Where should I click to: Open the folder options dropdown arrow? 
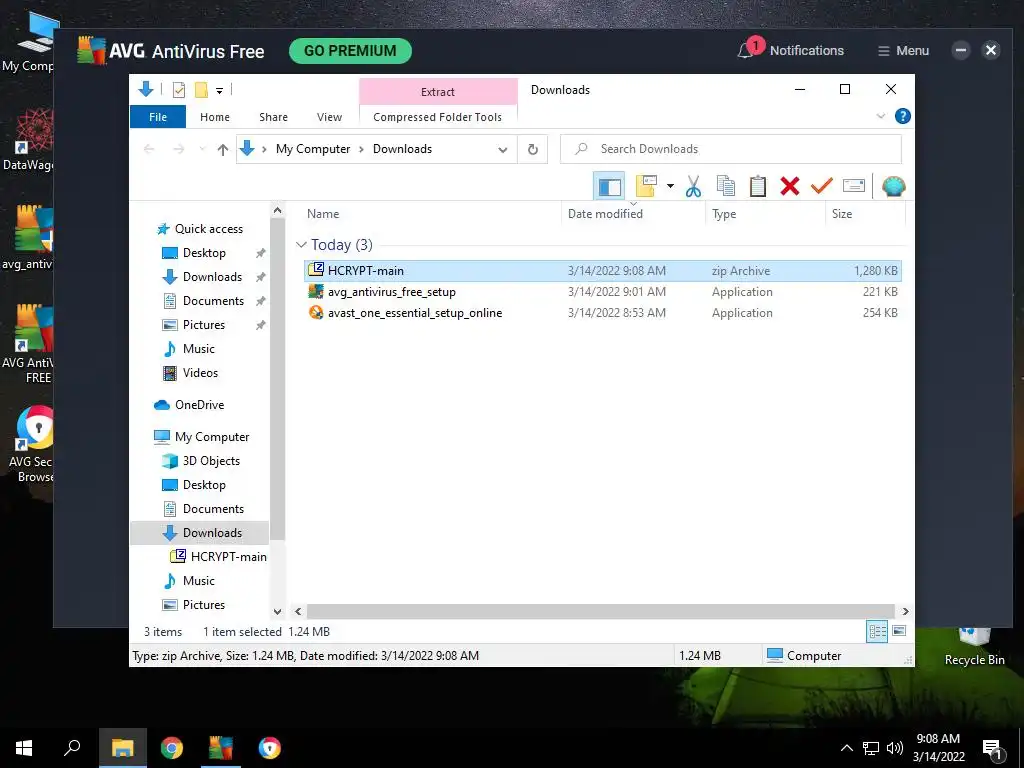point(670,187)
